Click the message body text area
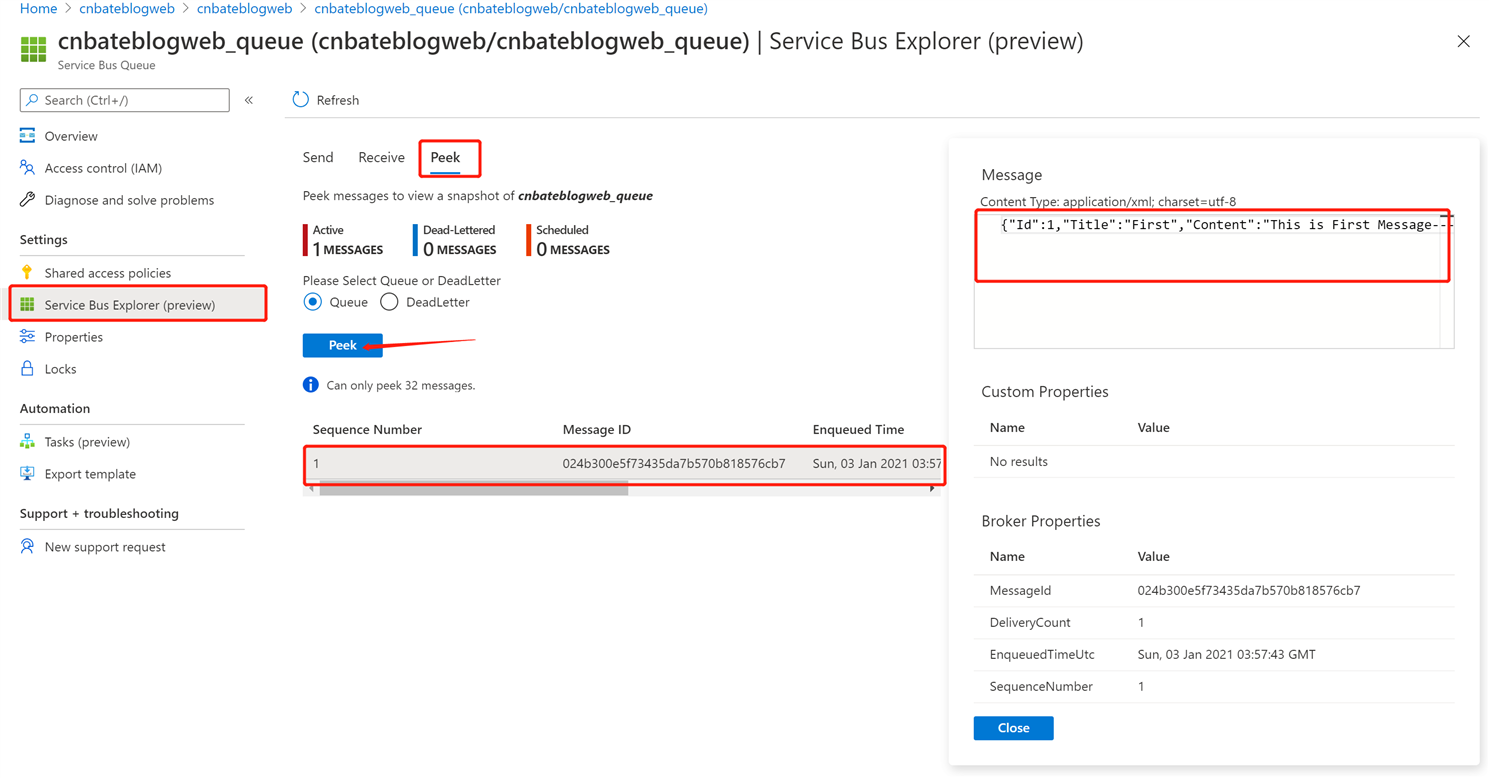This screenshot has width=1489, height=778. pos(1213,280)
